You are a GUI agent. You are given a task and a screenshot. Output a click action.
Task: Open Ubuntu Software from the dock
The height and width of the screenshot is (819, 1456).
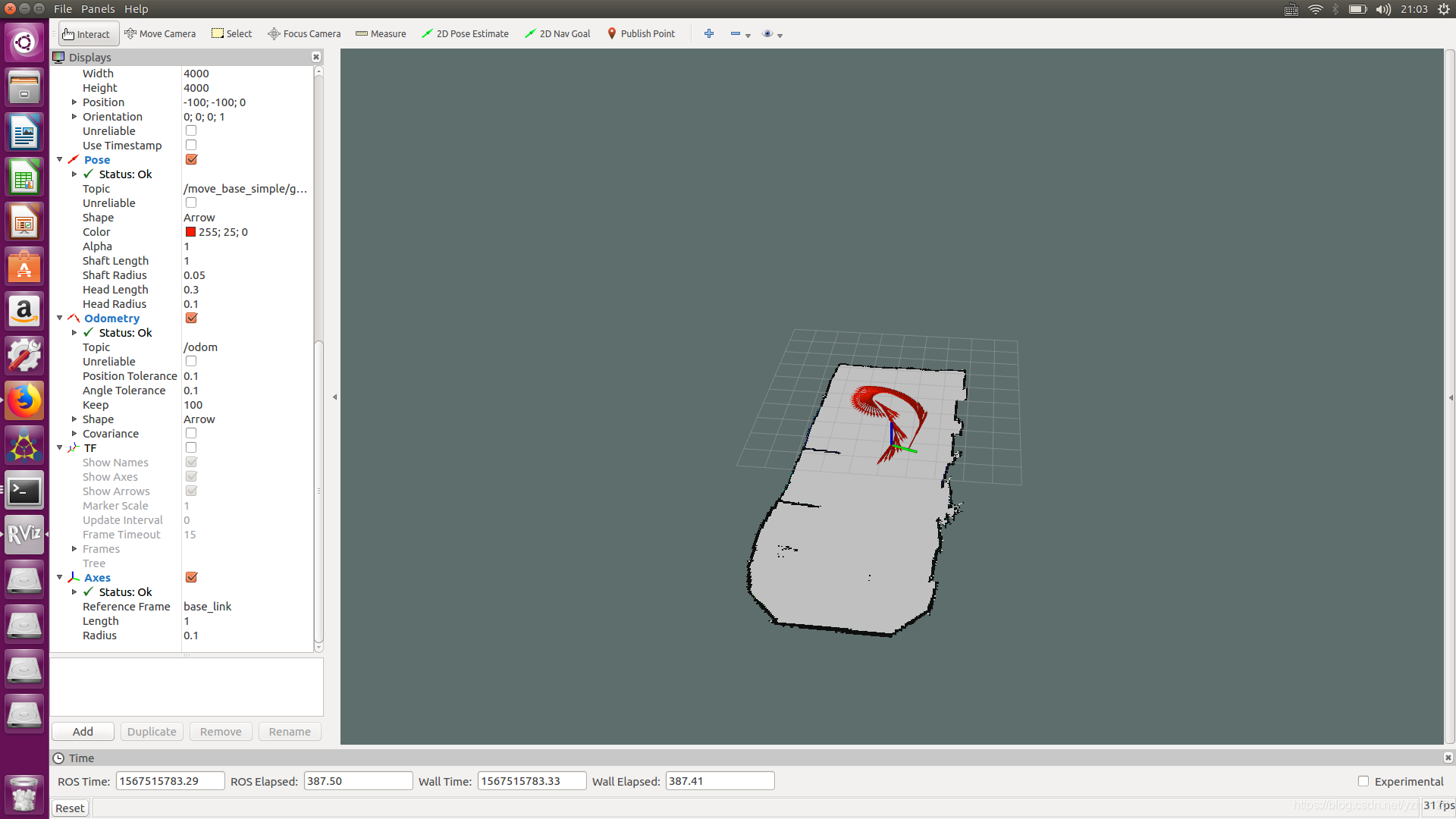pos(24,267)
